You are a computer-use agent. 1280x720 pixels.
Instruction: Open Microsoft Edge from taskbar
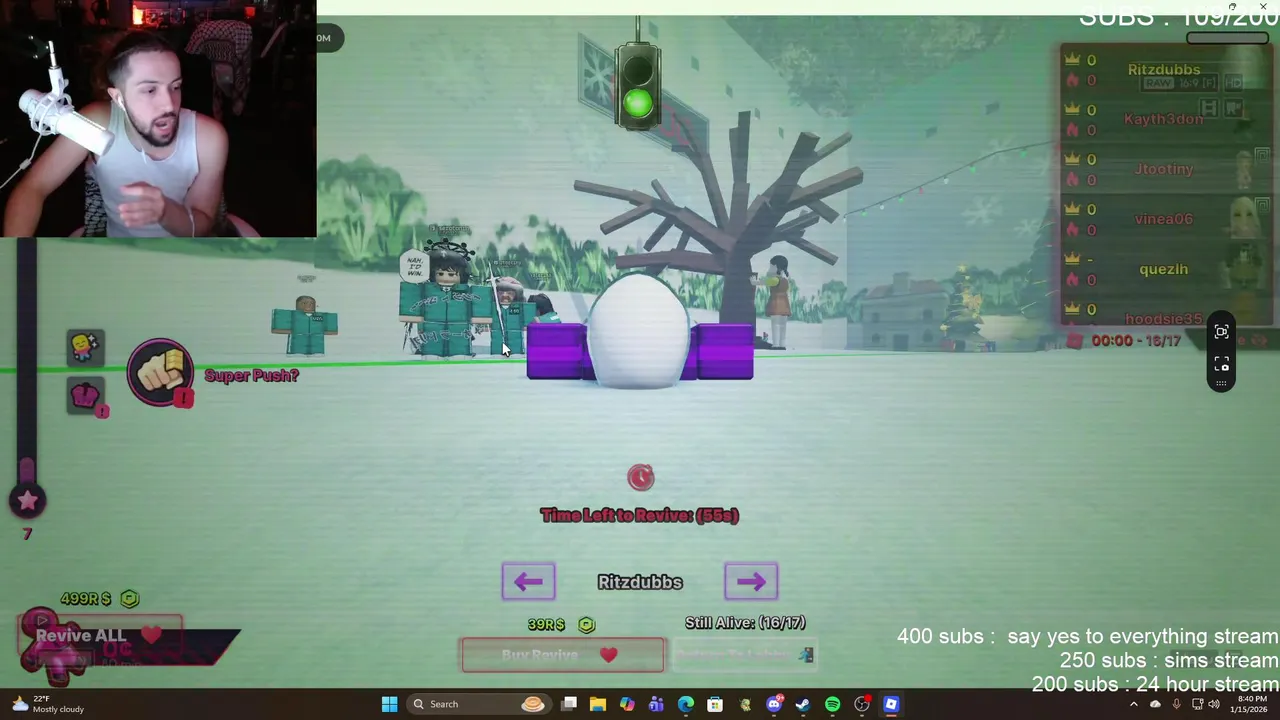[x=685, y=704]
